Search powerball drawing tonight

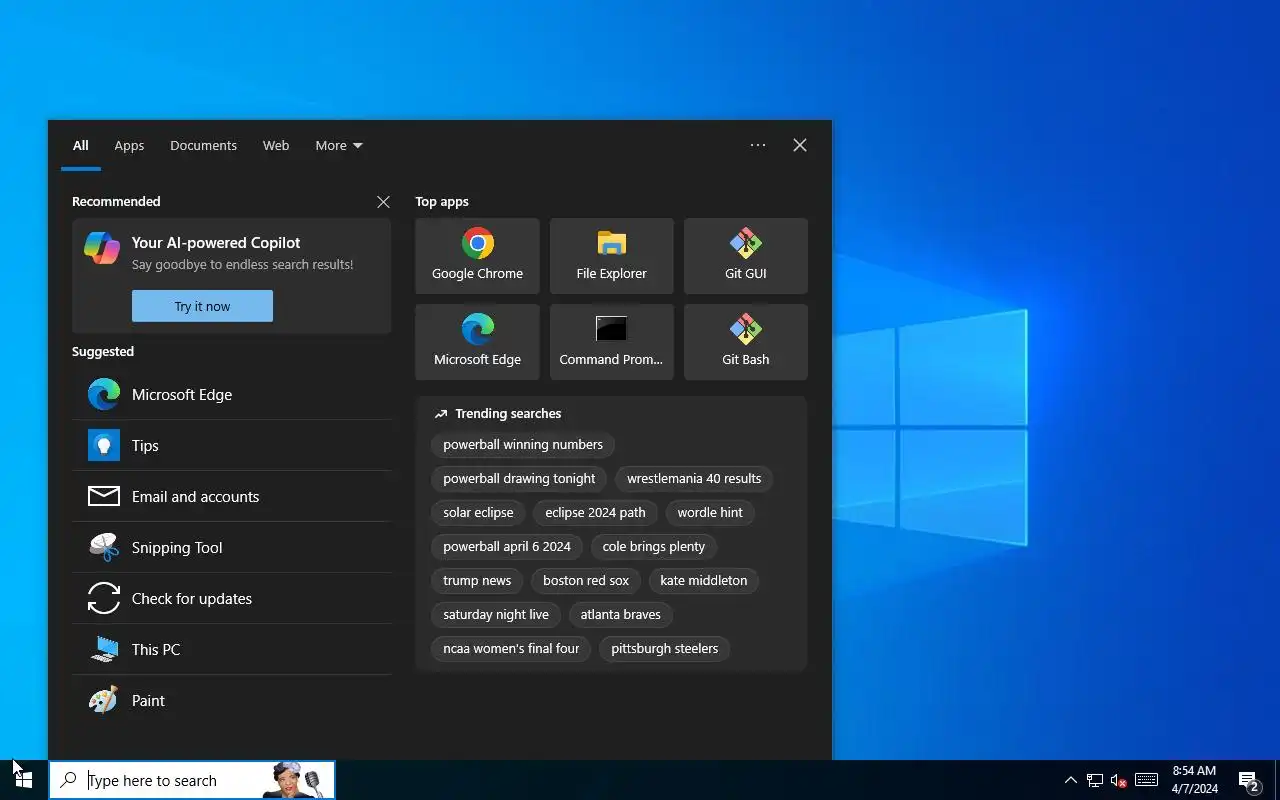coord(519,478)
